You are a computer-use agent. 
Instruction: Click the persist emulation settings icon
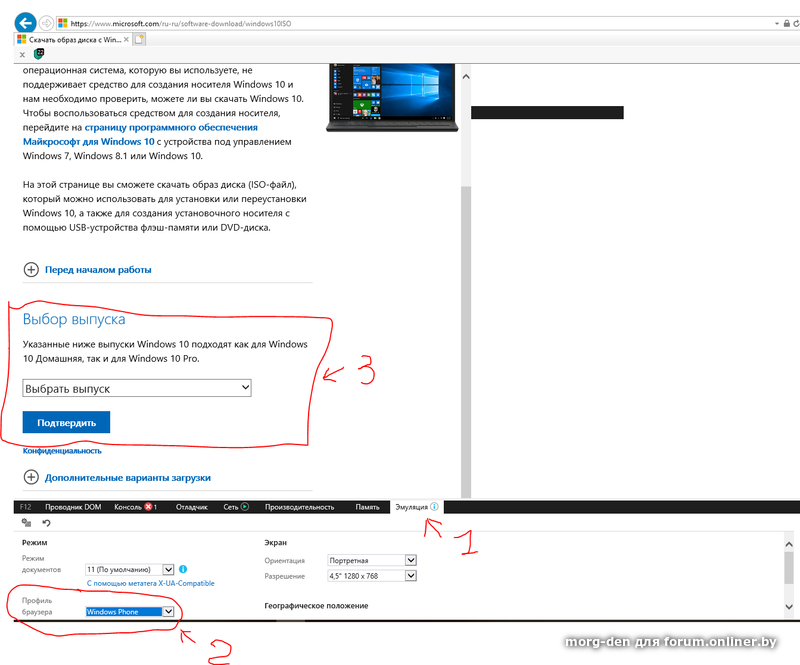[x=27, y=523]
